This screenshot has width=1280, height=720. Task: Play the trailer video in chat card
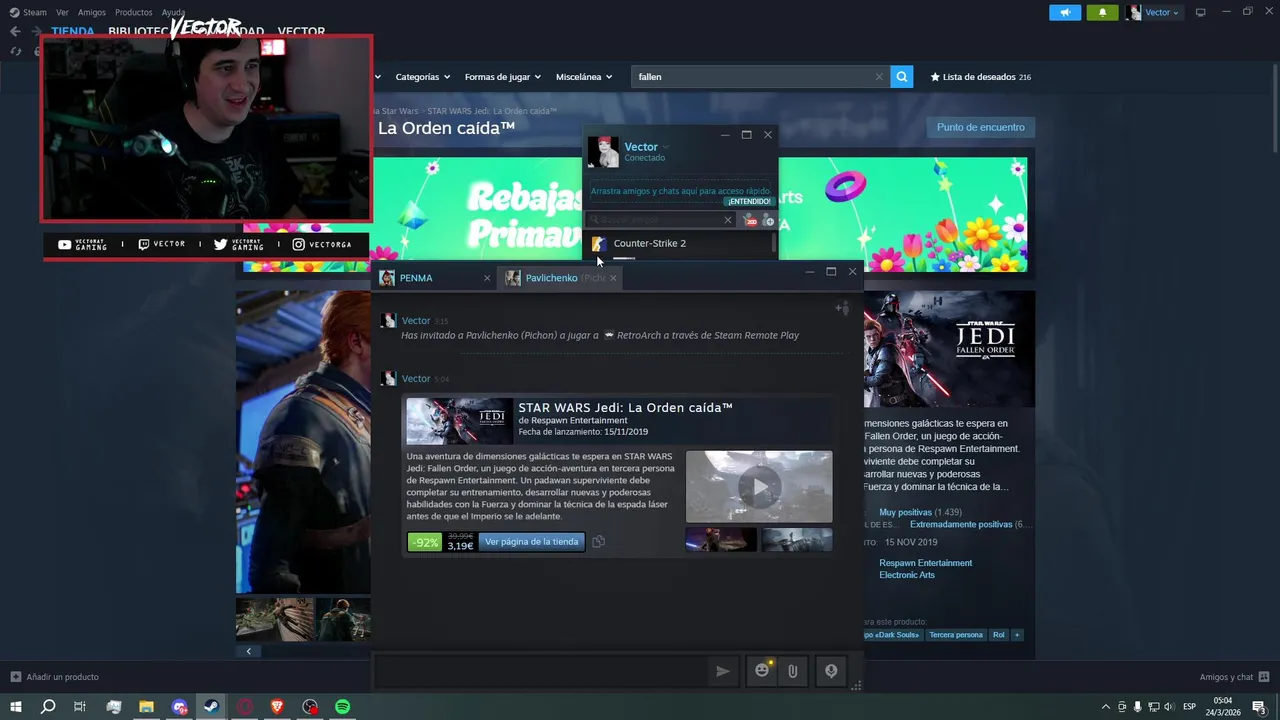[759, 487]
